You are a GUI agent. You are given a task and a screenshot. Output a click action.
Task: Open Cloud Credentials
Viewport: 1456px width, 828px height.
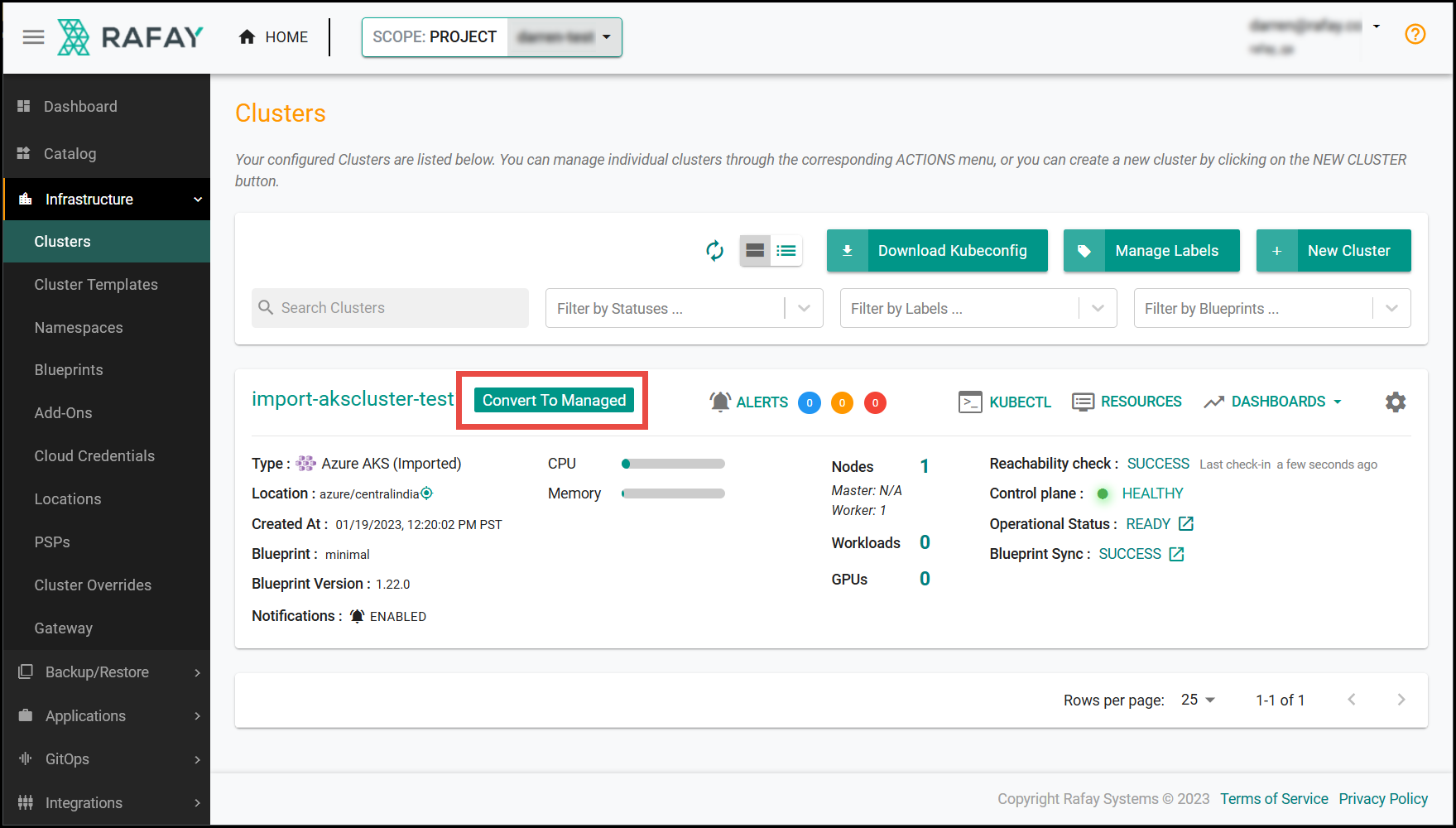[x=107, y=456]
